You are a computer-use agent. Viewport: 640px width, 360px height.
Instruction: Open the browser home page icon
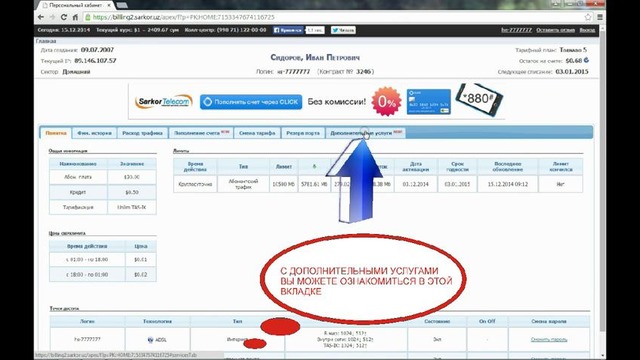pyautogui.click(x=75, y=17)
